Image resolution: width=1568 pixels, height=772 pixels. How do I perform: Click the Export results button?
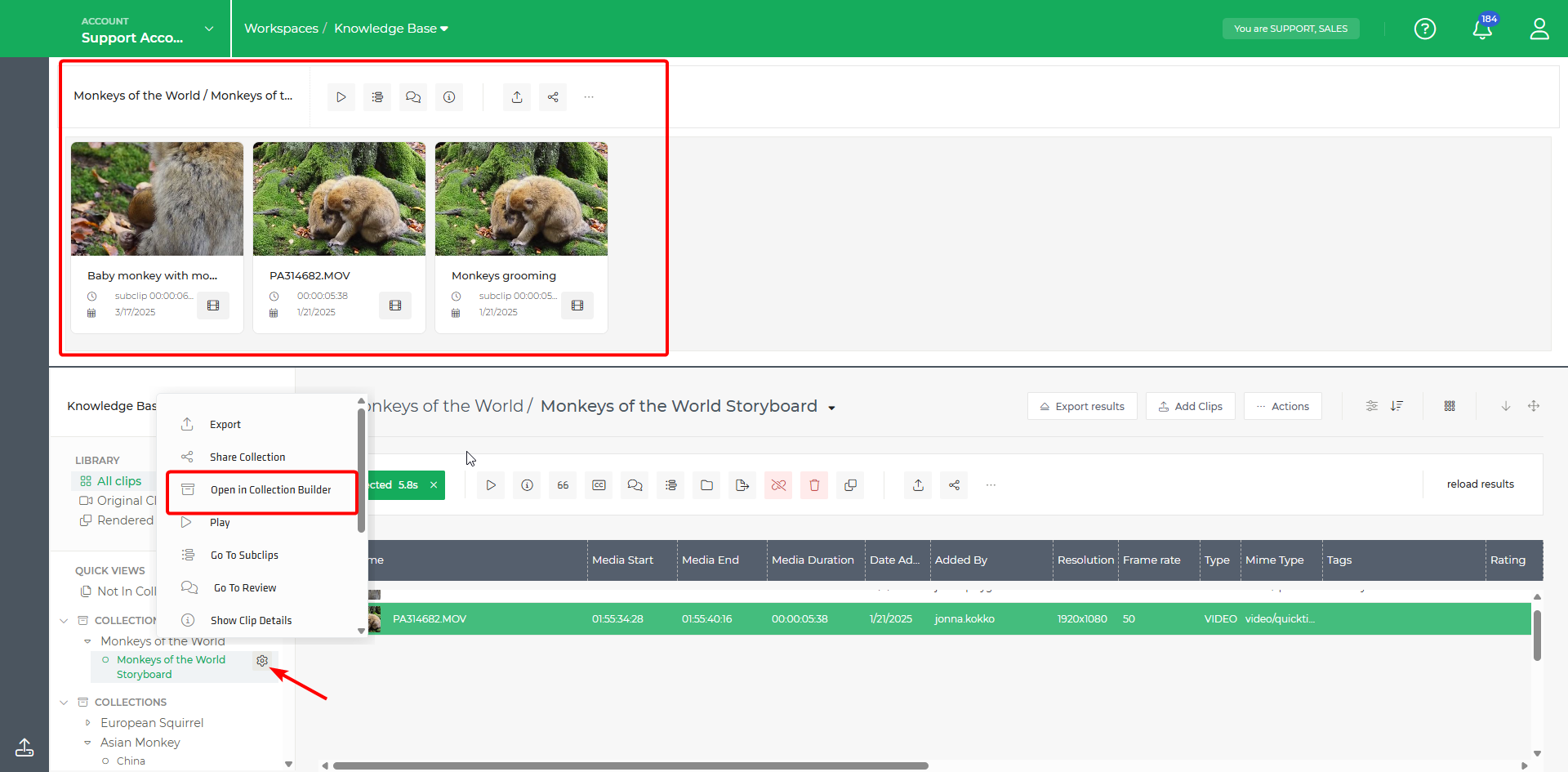point(1082,406)
